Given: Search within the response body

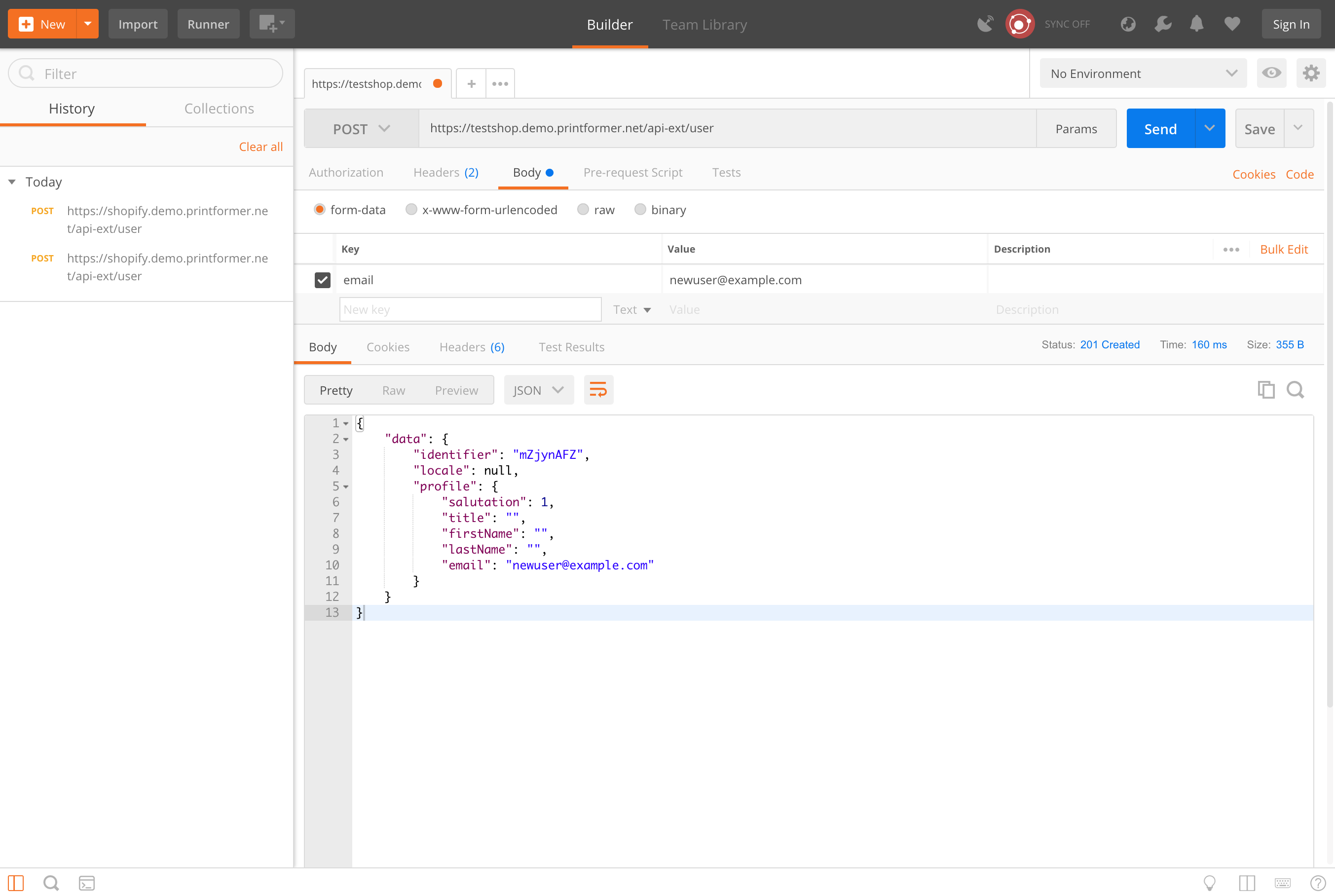Looking at the screenshot, I should click(1295, 390).
